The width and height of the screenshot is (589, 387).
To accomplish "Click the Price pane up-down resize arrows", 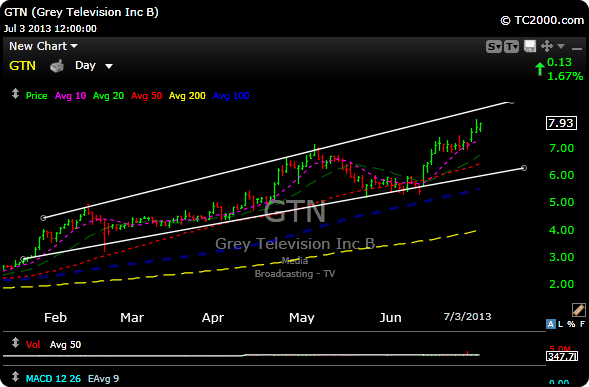I will click(15, 94).
